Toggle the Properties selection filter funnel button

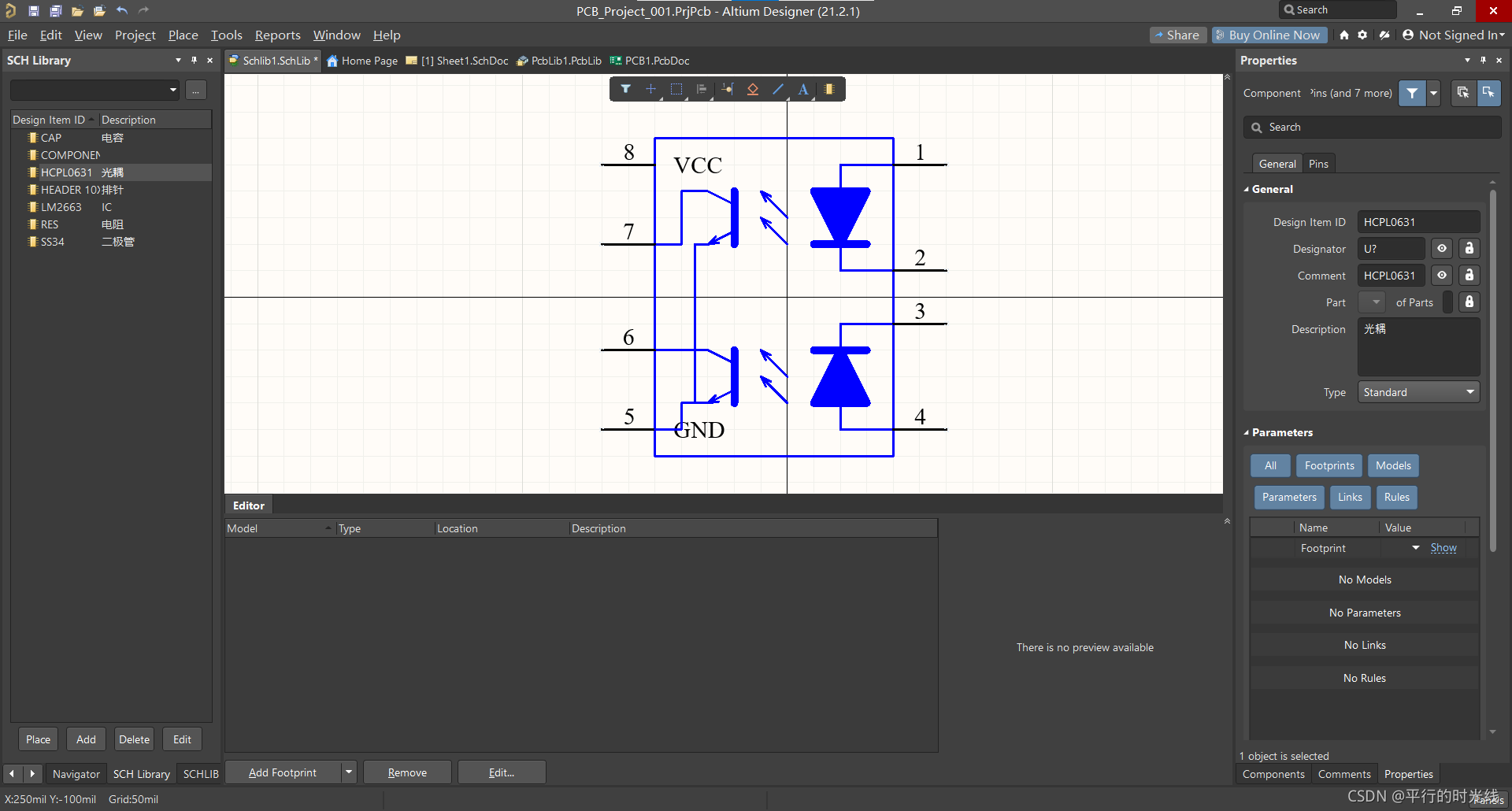pos(1412,93)
